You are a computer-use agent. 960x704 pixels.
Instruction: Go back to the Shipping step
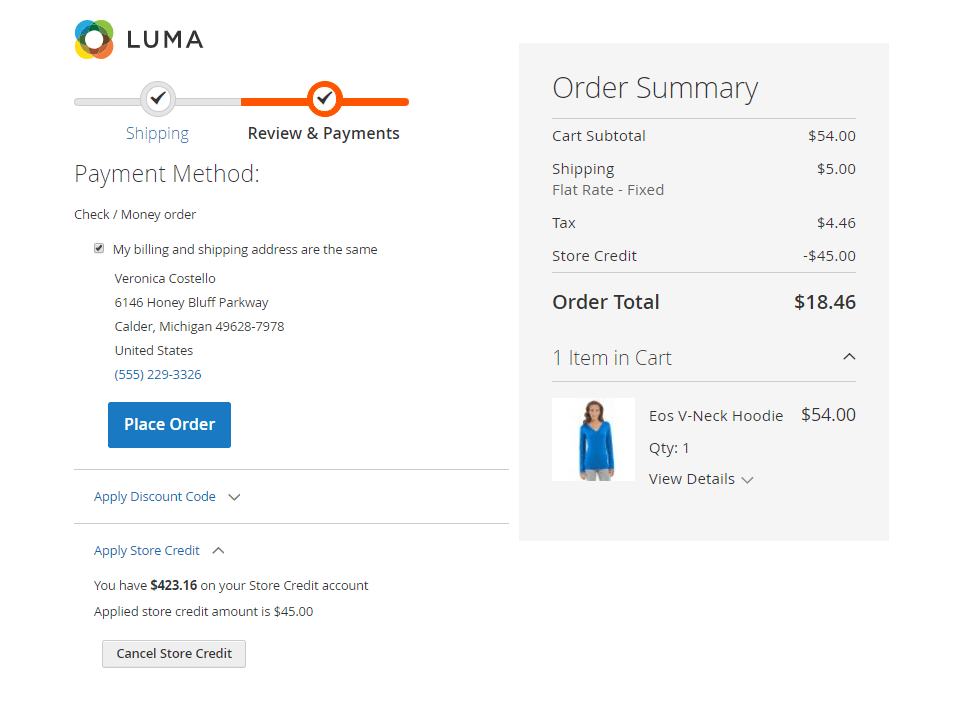point(157,133)
